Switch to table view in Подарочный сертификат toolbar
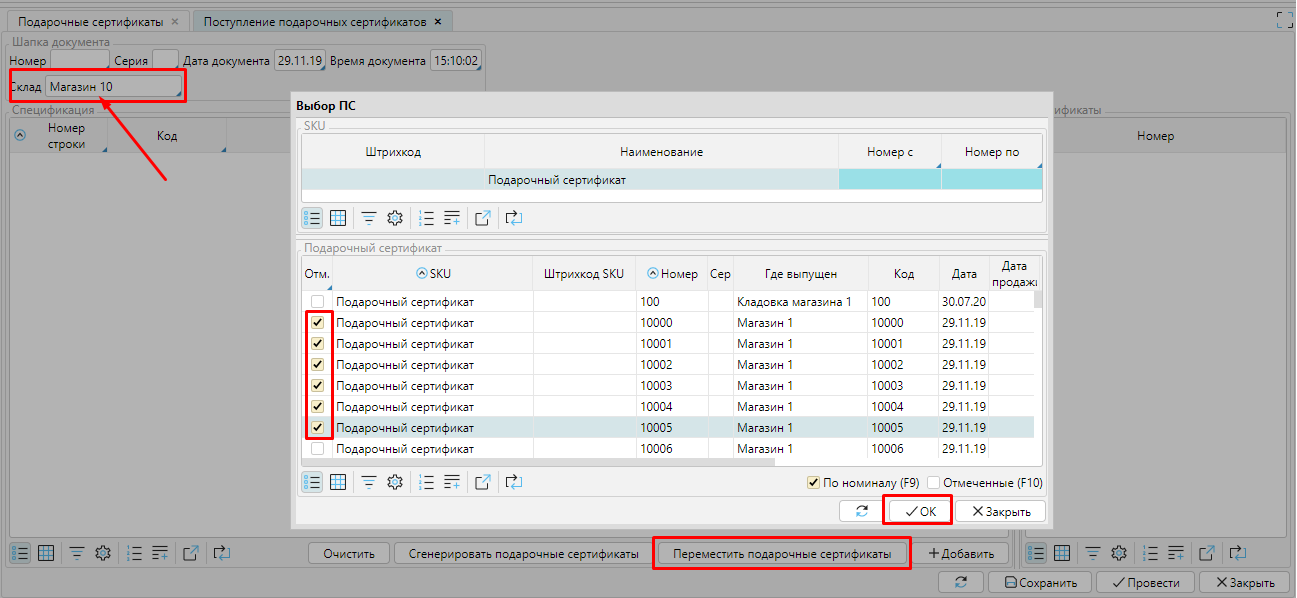 pos(338,482)
